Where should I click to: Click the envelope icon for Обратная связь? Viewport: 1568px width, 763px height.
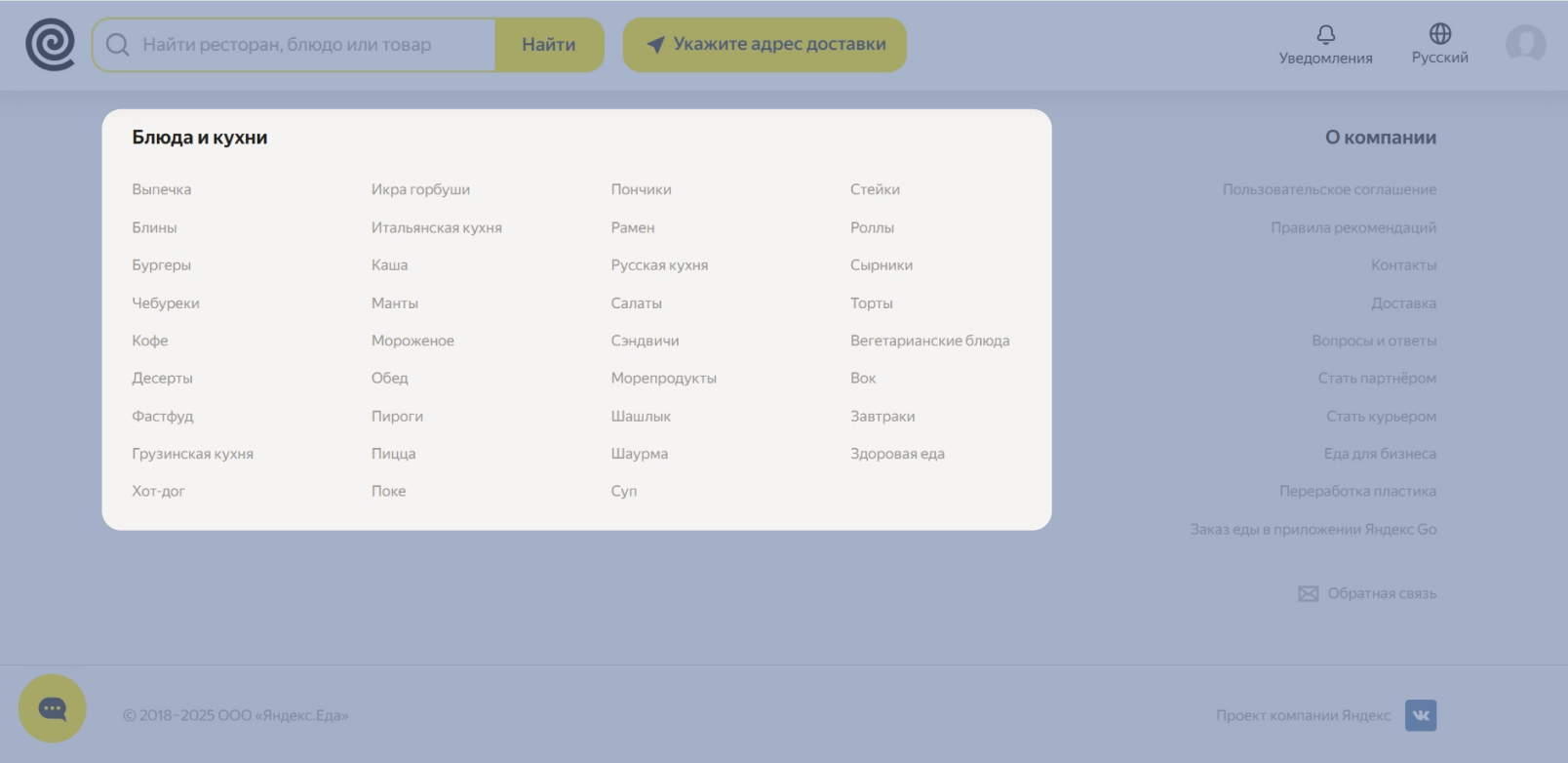coord(1308,593)
